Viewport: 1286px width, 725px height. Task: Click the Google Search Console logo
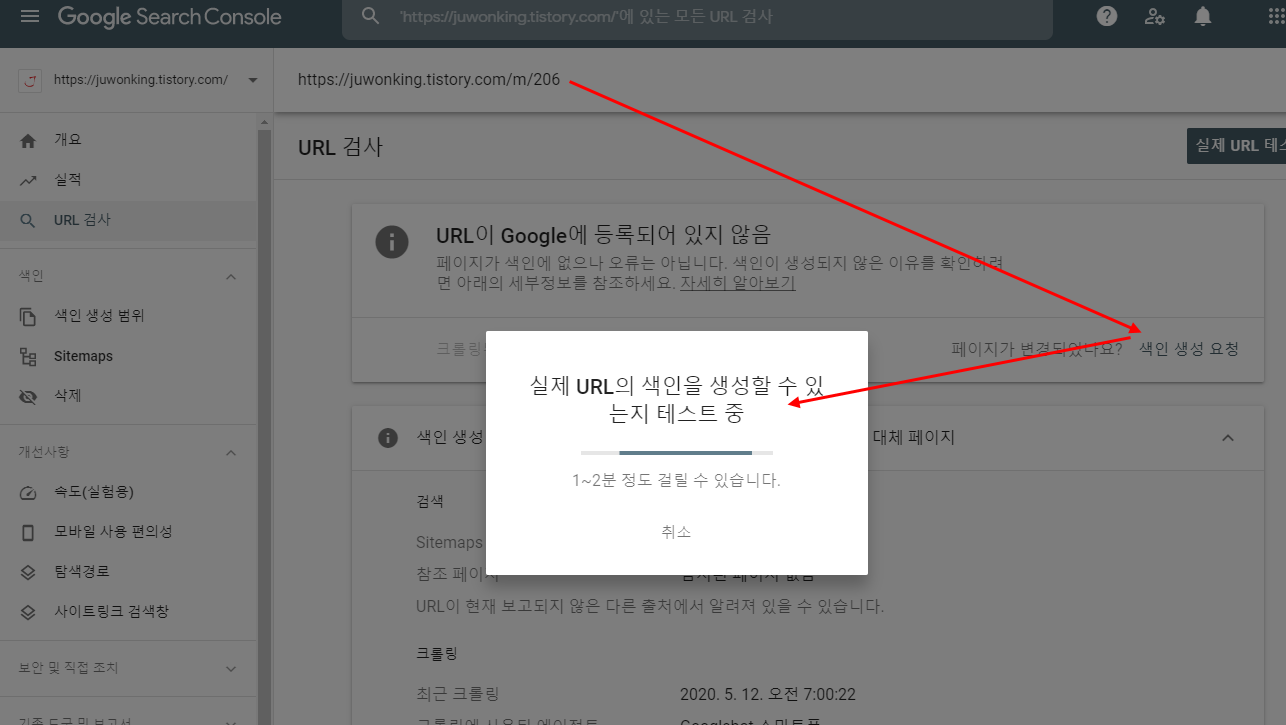click(169, 17)
